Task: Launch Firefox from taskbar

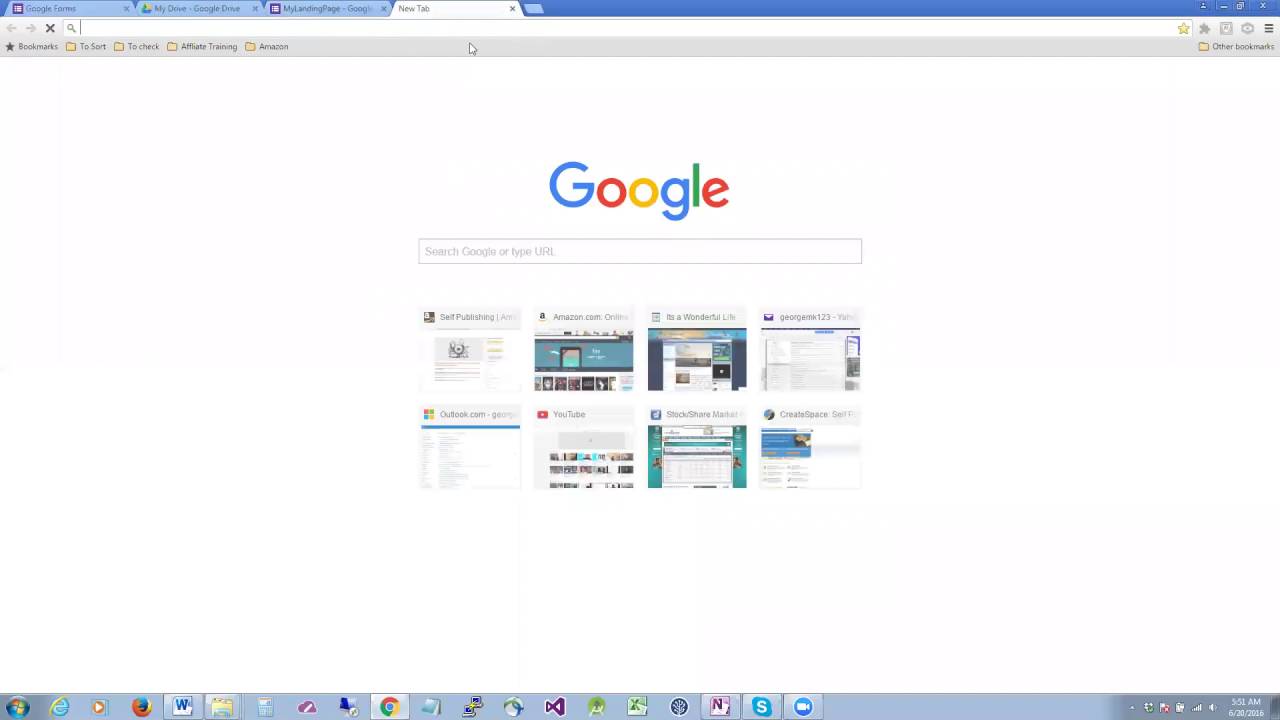Action: pos(141,707)
